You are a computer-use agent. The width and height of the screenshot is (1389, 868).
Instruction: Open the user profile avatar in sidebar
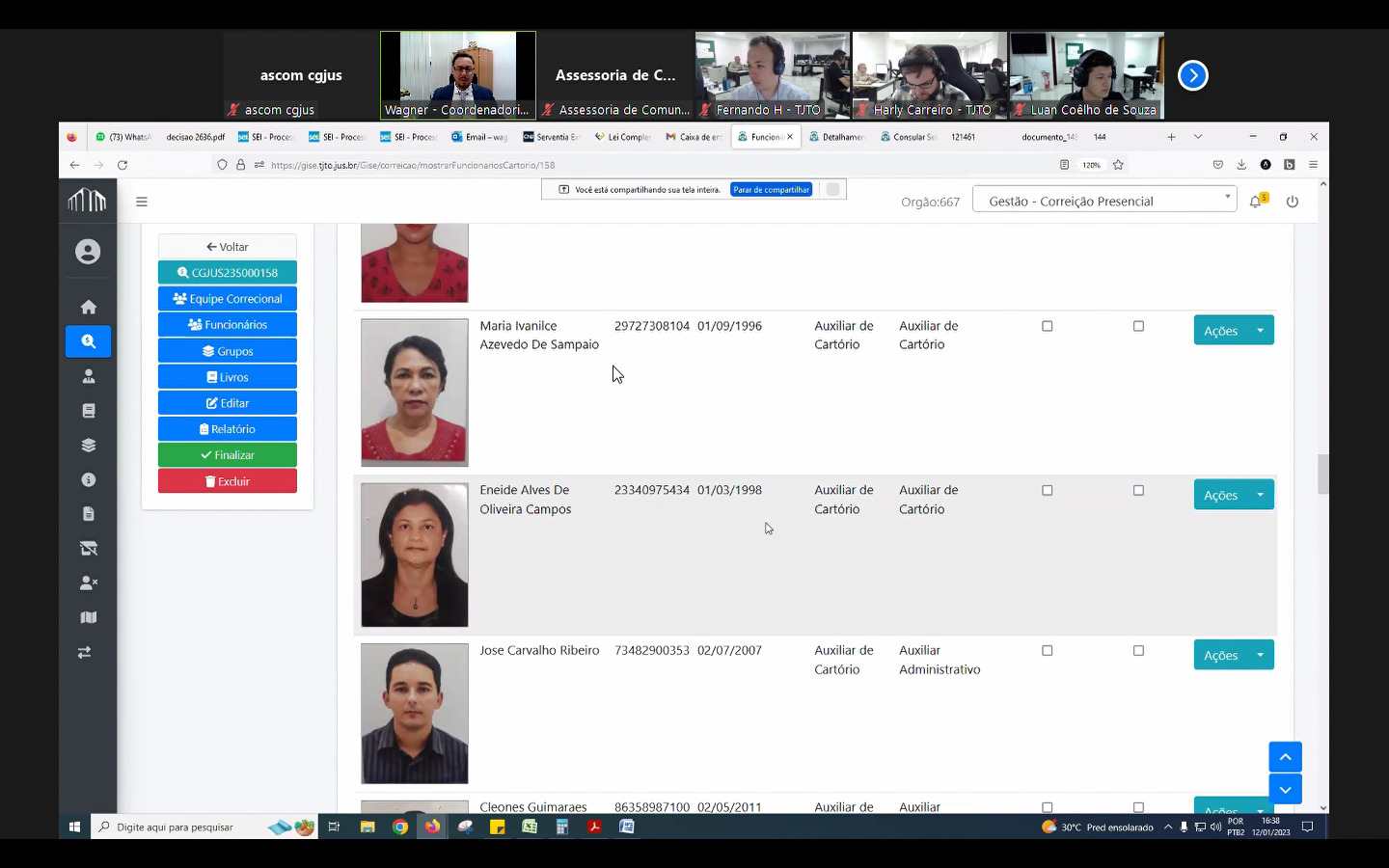point(88,252)
